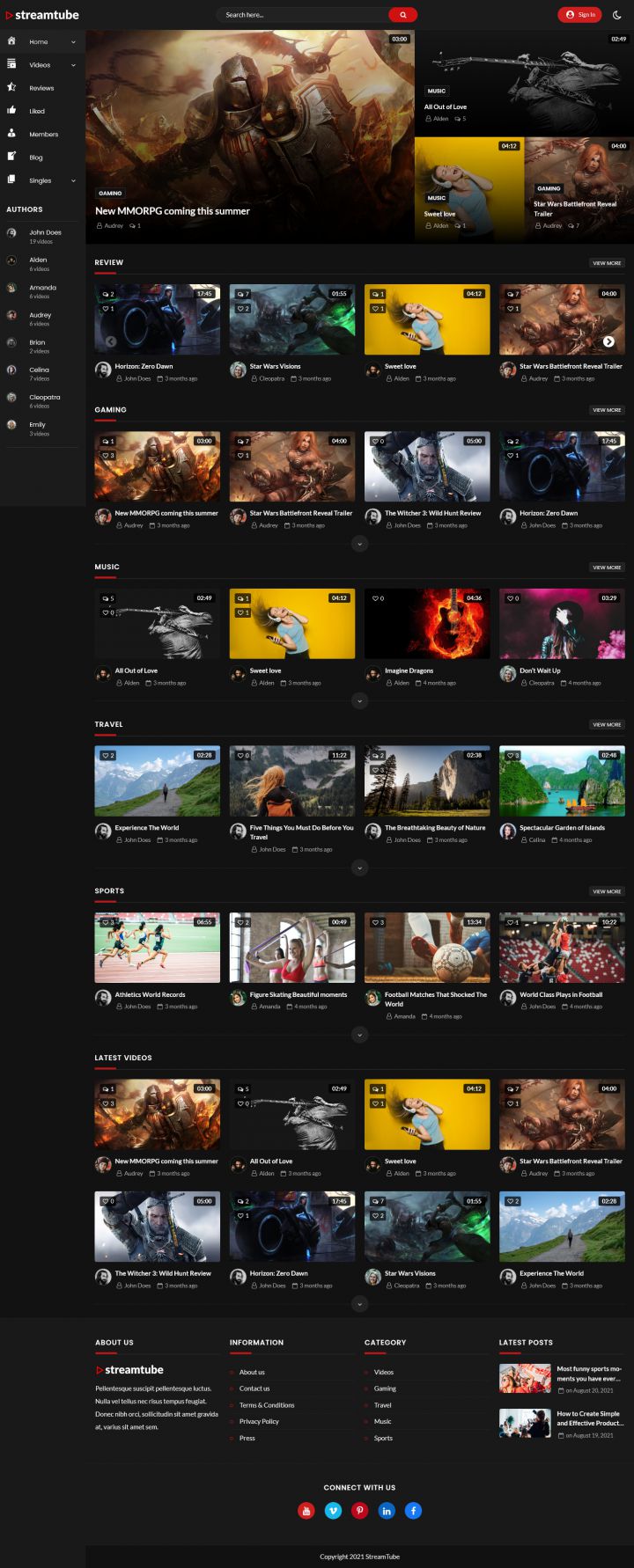This screenshot has height=1568, width=634.
Task: Load more Latest Videos with down chevron
Action: coord(359,1304)
